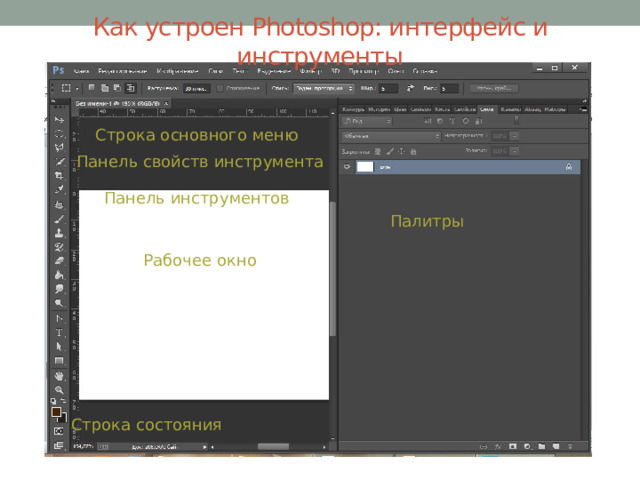
Task: Open the layer filter type dropdown
Action: pos(367,121)
